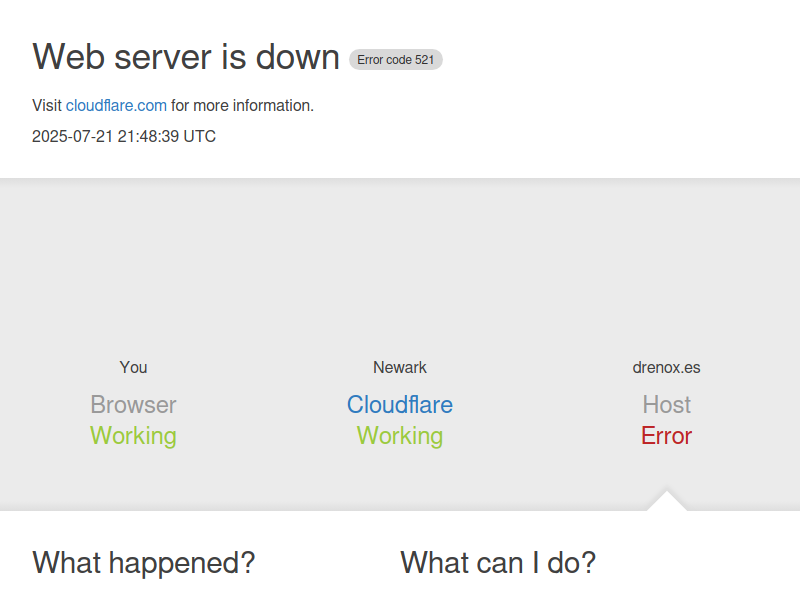Image resolution: width=800 pixels, height=600 pixels.
Task: Click the Host heading text
Action: tap(666, 405)
